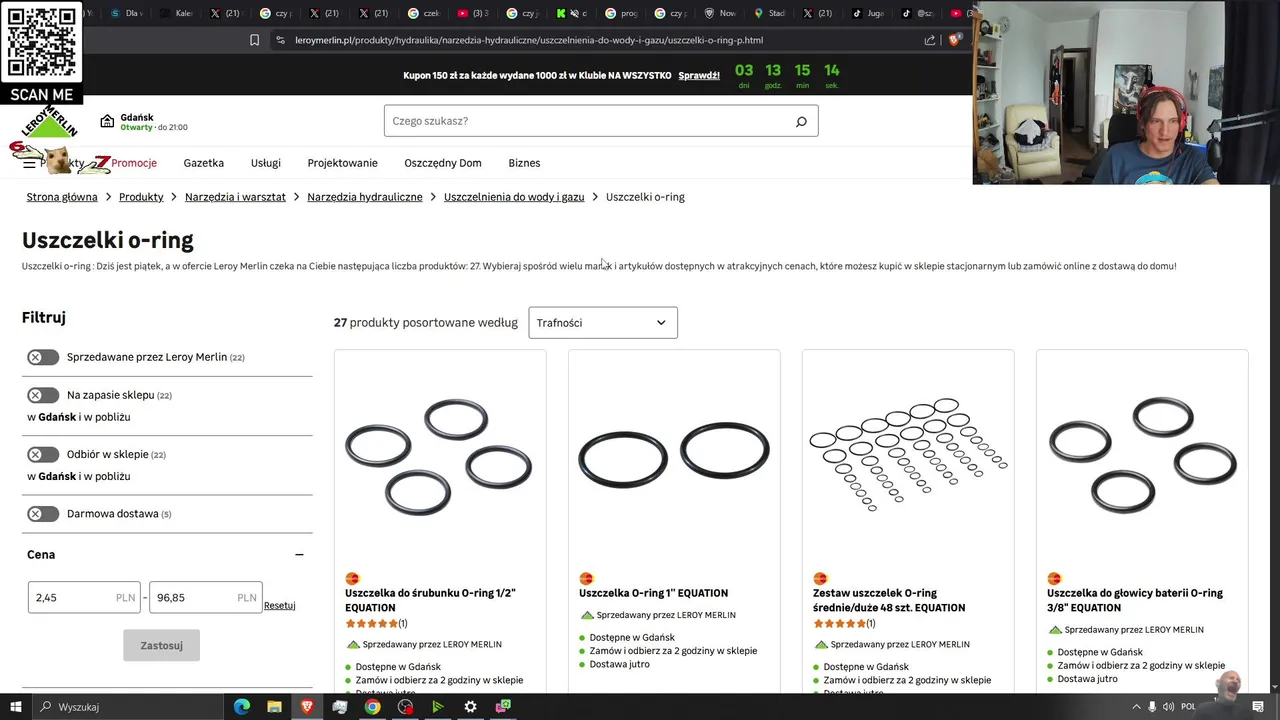Click the Windows Wyszukaj search box
The image size is (1280, 720).
[x=130, y=707]
